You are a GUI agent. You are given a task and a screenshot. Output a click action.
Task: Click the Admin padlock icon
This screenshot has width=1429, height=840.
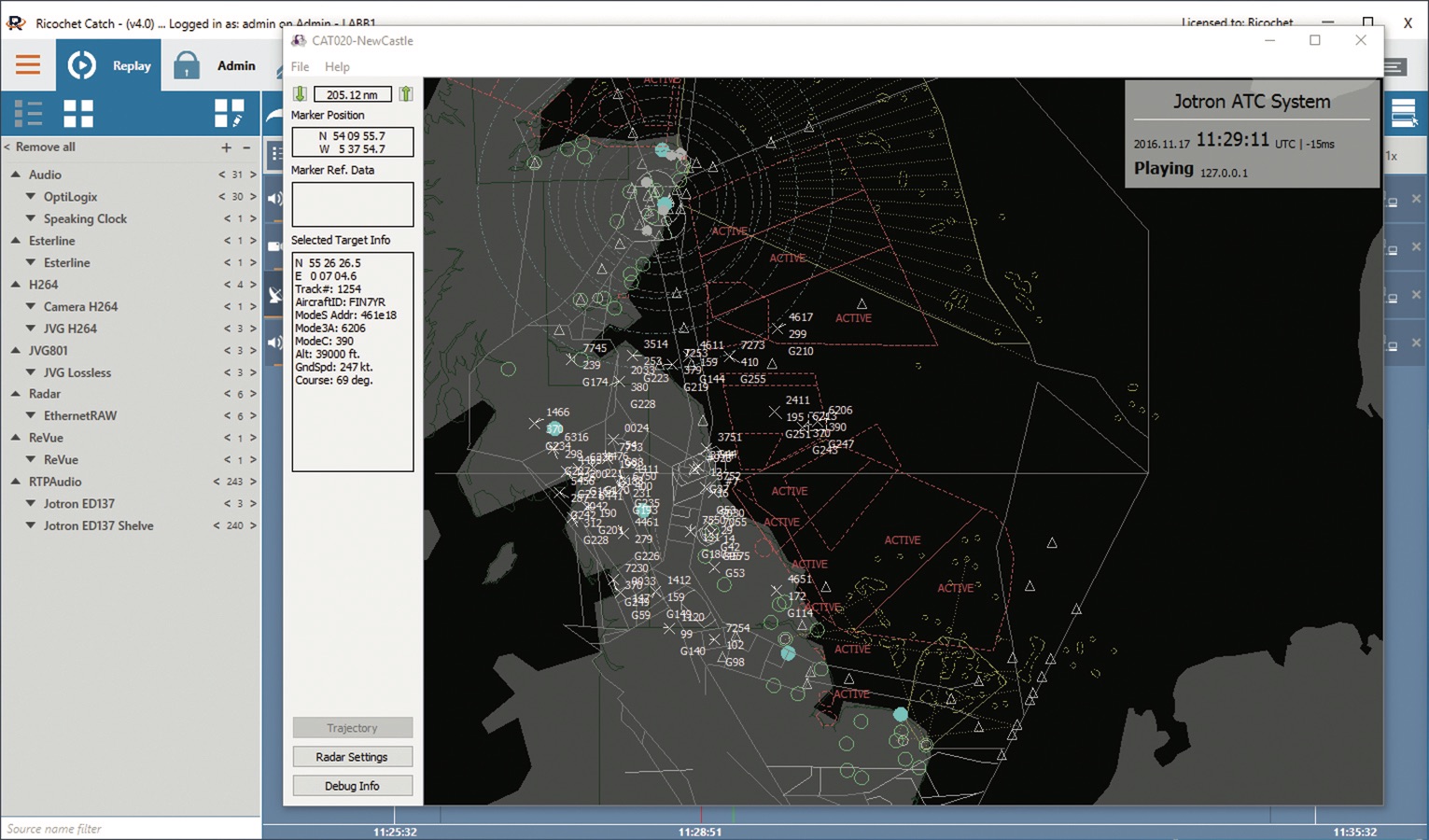(187, 65)
